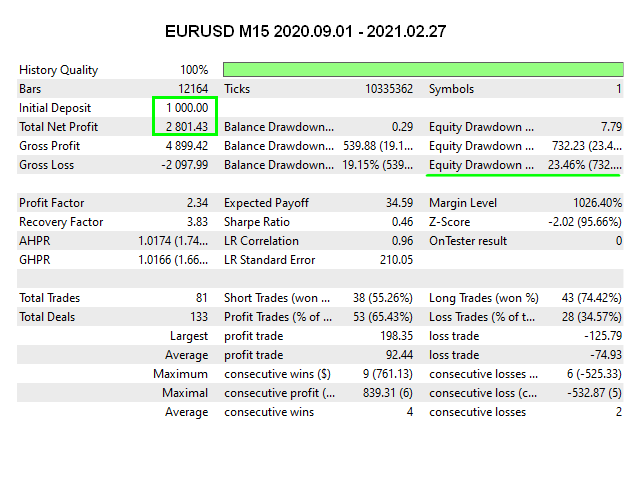Click the Equity Drawdown value '7.79'
The width and height of the screenshot is (640, 480).
611,127
